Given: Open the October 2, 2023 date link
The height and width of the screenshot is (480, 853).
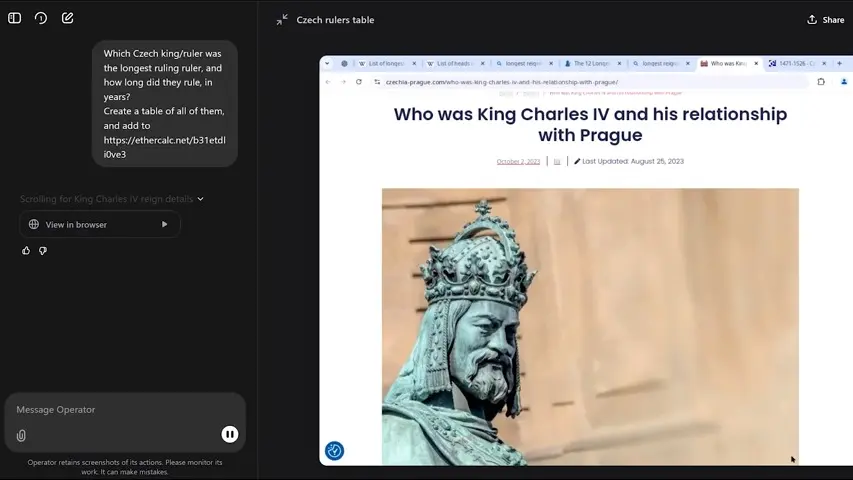Looking at the screenshot, I should pyautogui.click(x=518, y=161).
